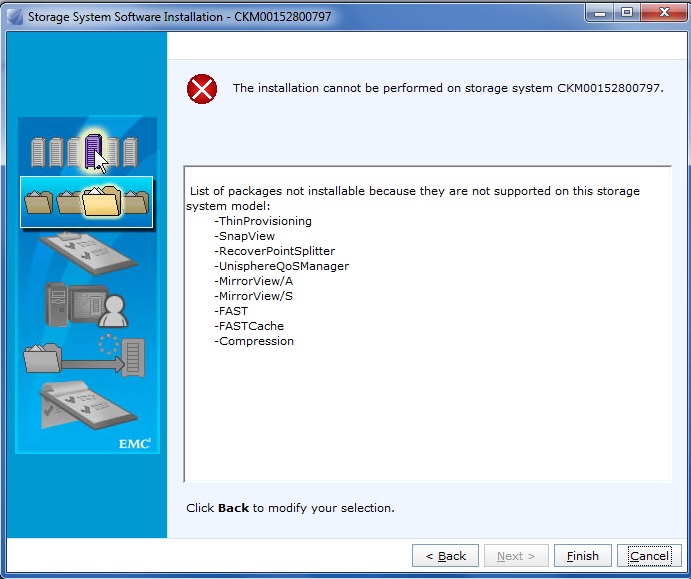Click the -FASTCache package entry
Image resolution: width=691 pixels, height=579 pixels.
click(249, 326)
